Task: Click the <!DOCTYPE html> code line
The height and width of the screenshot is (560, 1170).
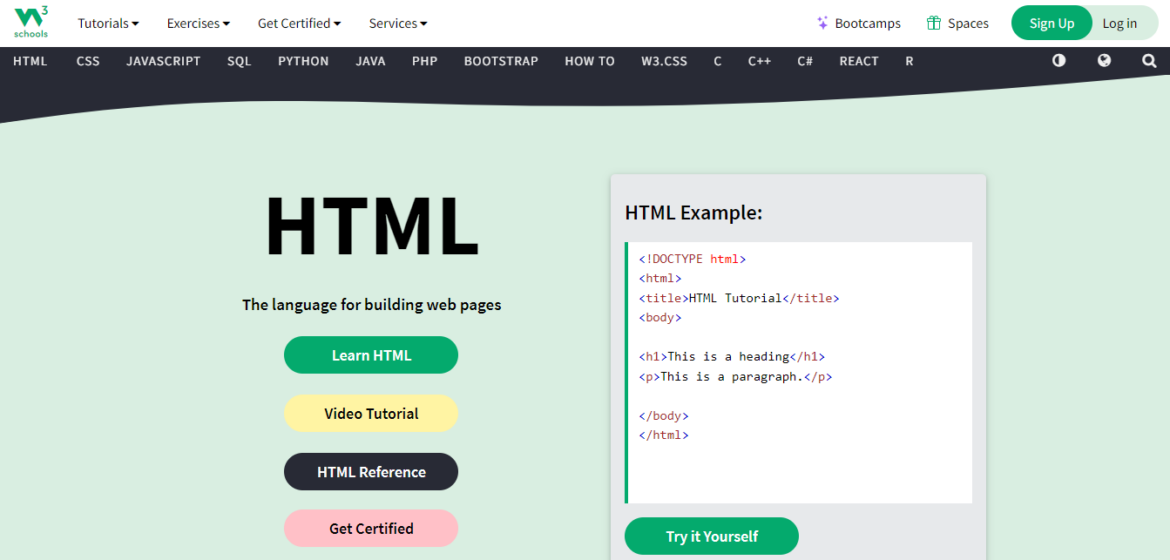Action: [692, 259]
